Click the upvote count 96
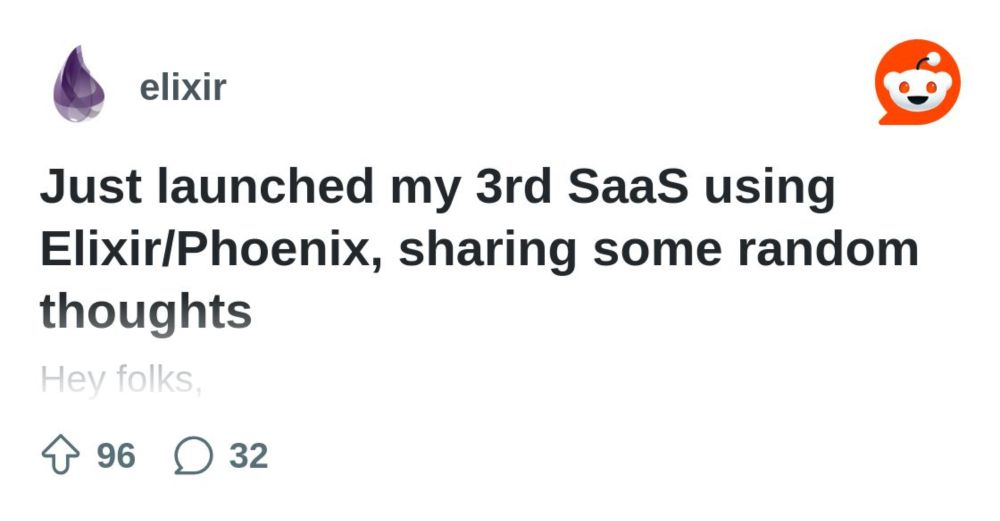Image resolution: width=1000 pixels, height=521 pixels. point(115,456)
